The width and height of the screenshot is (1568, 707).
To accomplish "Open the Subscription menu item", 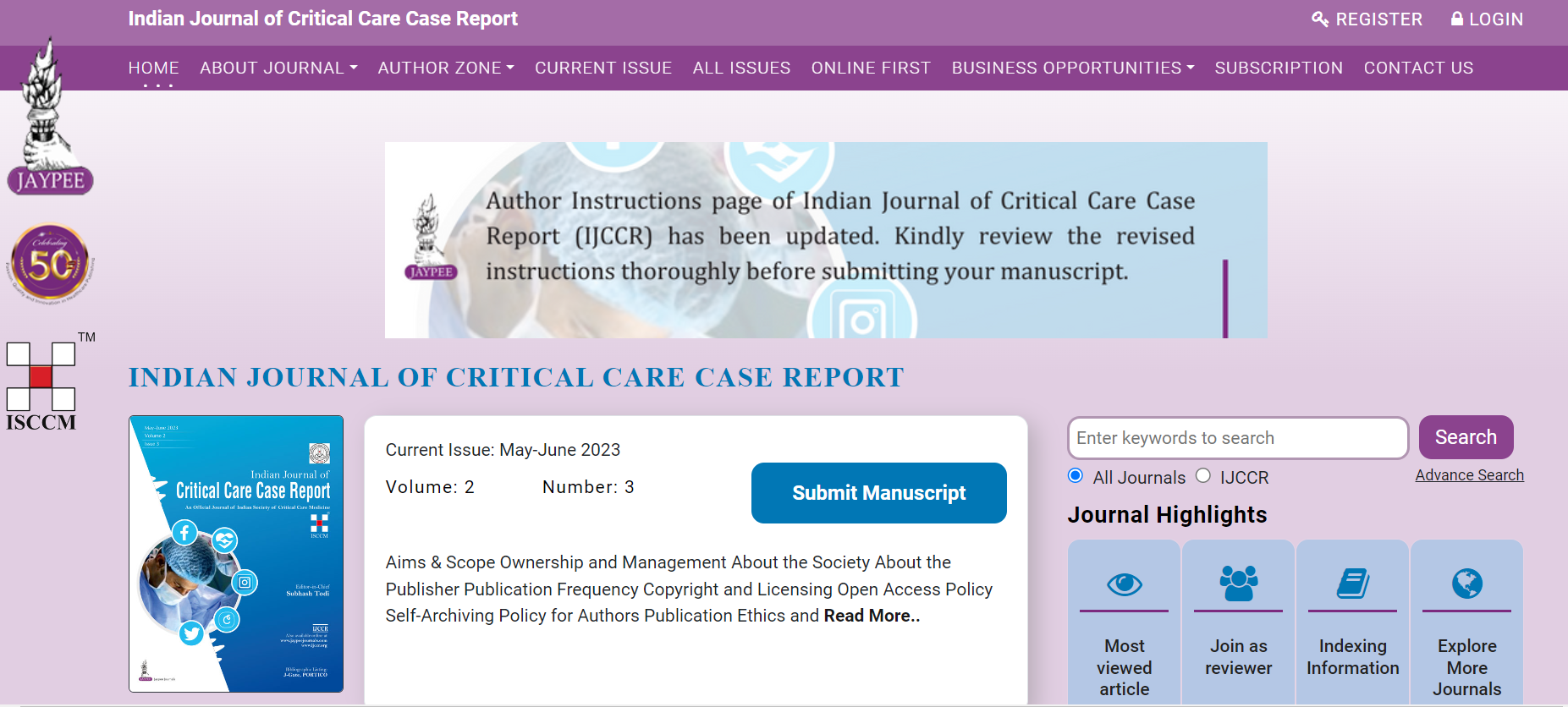I will point(1279,68).
